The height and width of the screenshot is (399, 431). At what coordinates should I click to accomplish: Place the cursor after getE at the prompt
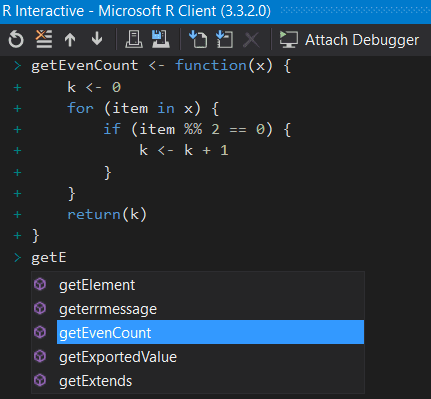(x=67, y=258)
